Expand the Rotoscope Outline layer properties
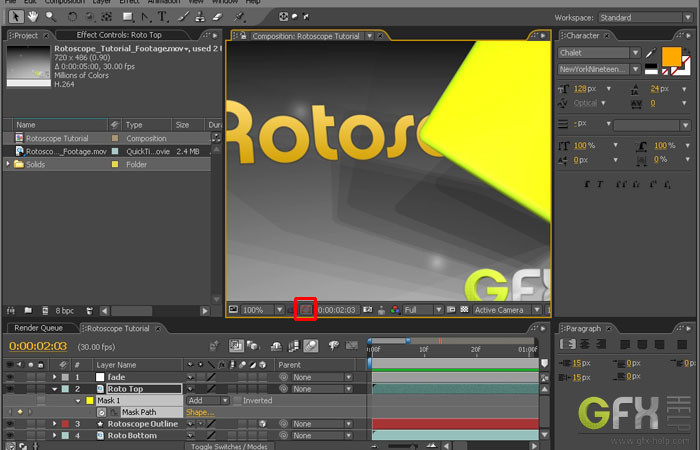700x450 pixels. tap(54, 424)
